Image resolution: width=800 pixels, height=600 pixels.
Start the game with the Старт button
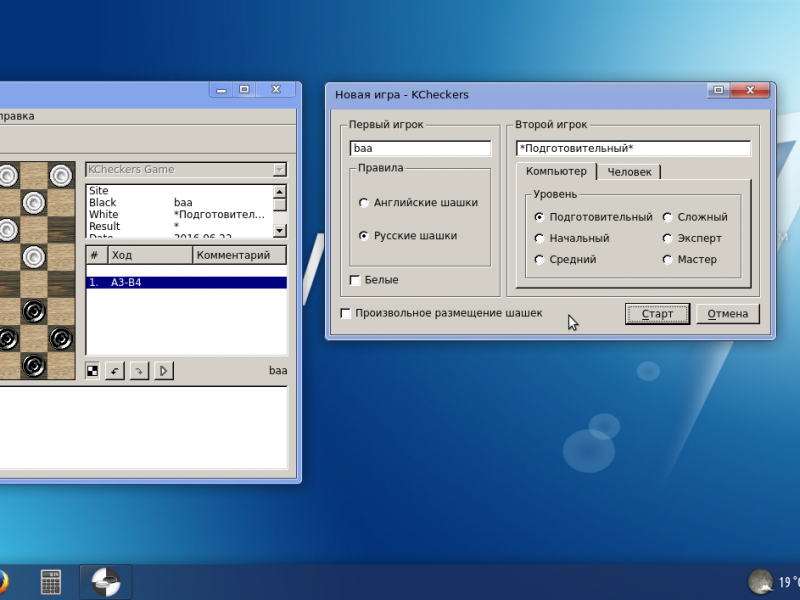click(x=657, y=314)
